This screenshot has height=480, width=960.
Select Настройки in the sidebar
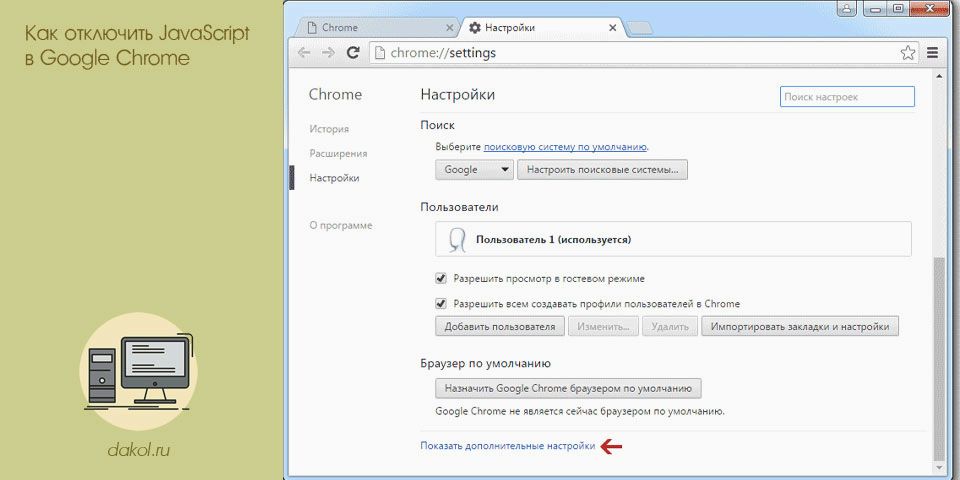point(334,178)
